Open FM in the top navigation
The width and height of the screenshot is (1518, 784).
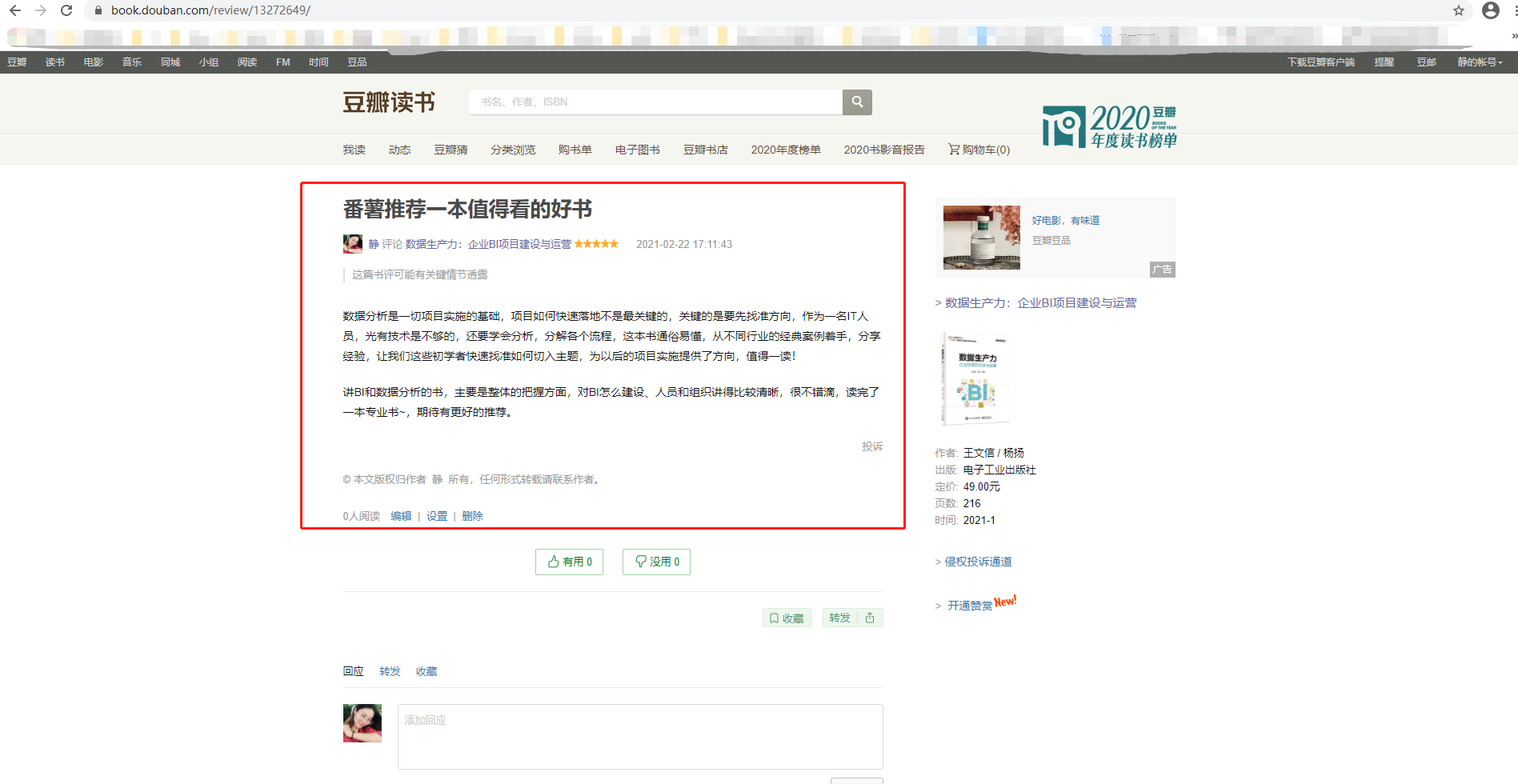tap(283, 62)
